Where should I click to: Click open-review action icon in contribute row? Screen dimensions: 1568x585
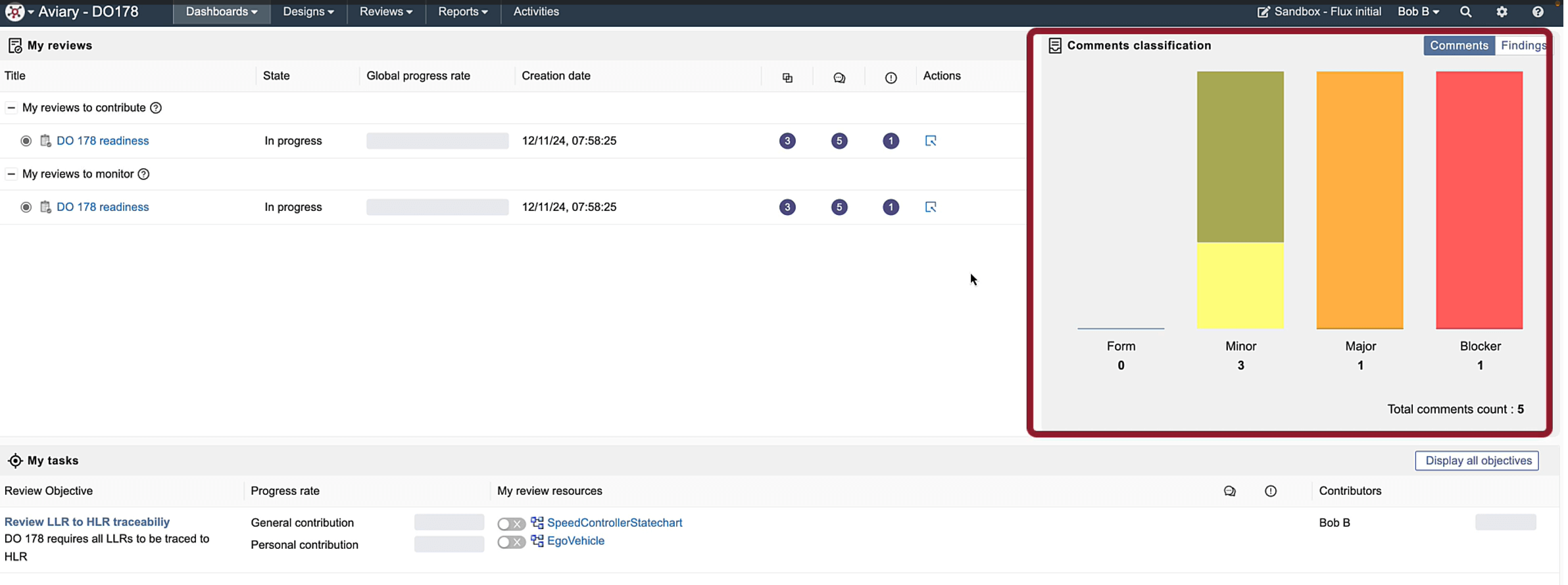click(x=930, y=141)
